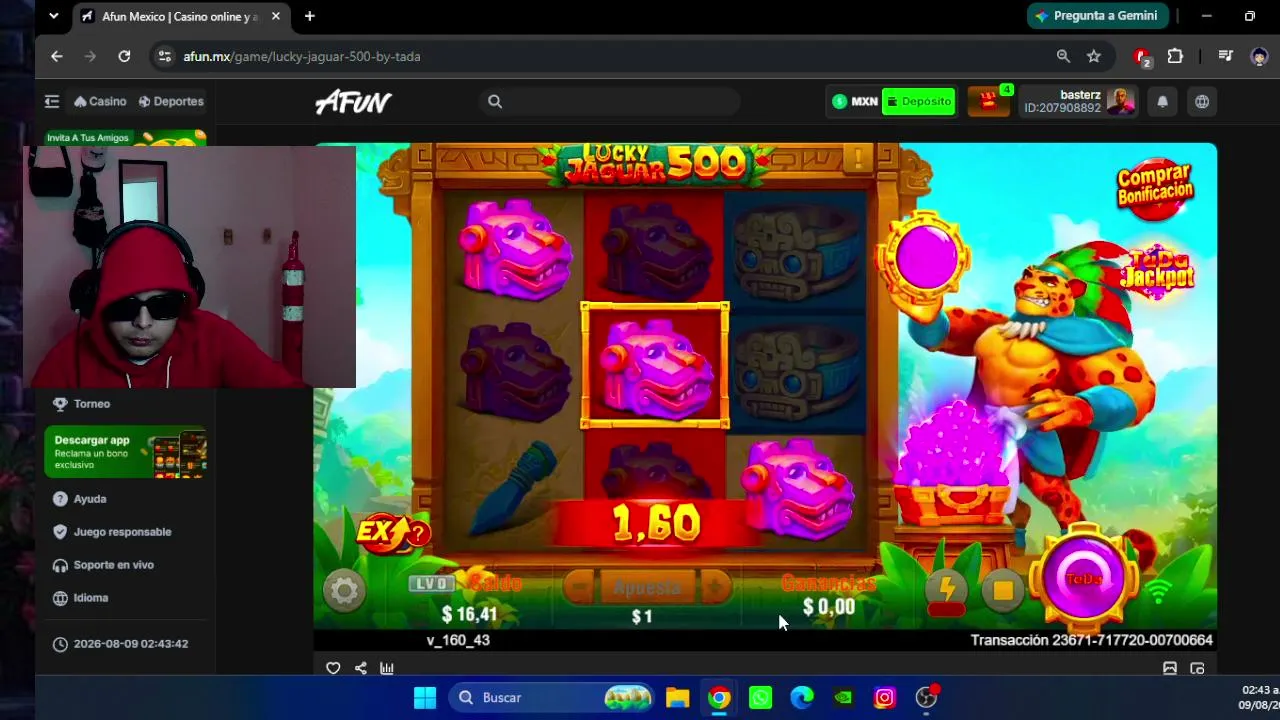The height and width of the screenshot is (720, 1280).
Task: Open Instagram from the taskbar
Action: [885, 697]
